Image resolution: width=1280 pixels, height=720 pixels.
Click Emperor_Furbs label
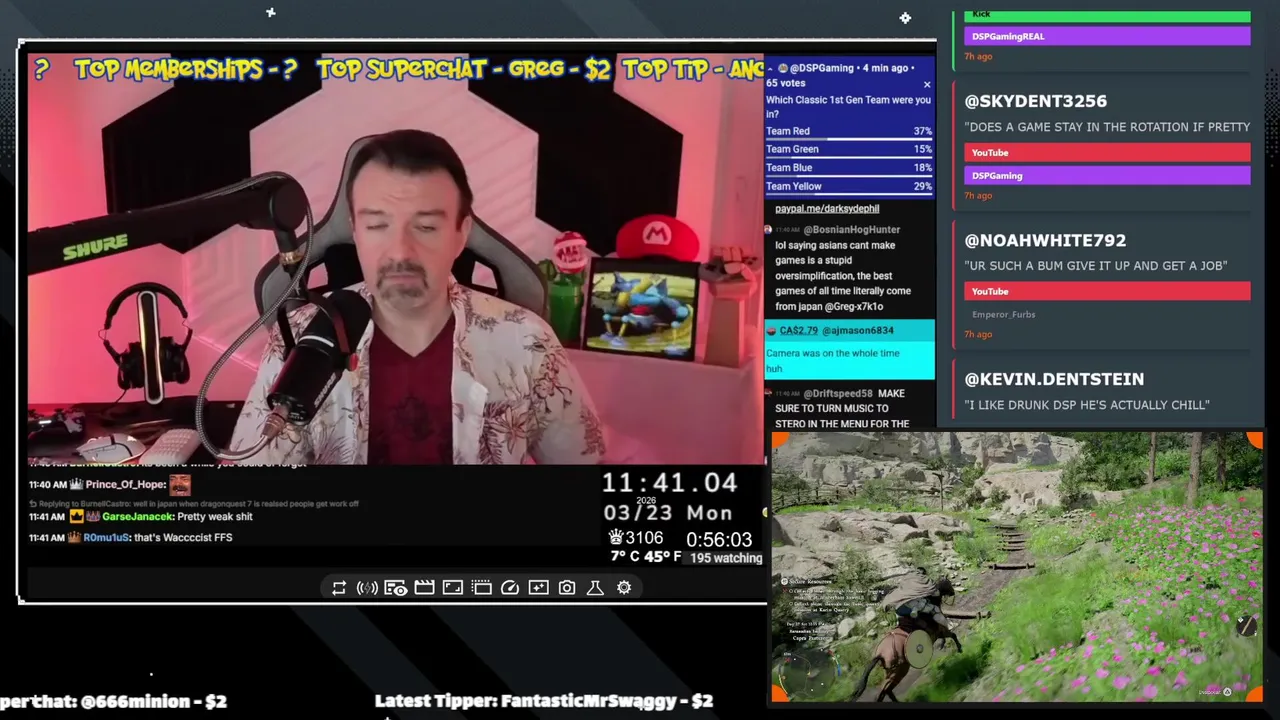[x=1003, y=315]
